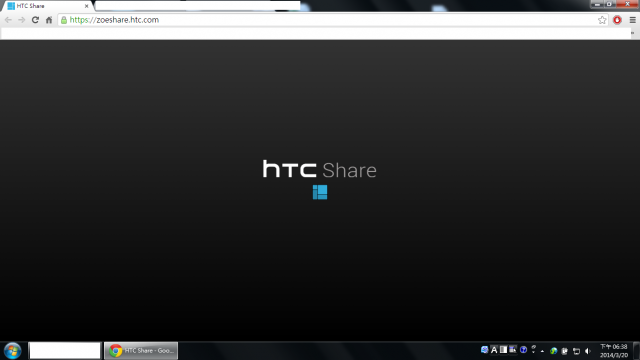
Task: Click the IME options dropdown arrow
Action: coord(533,352)
